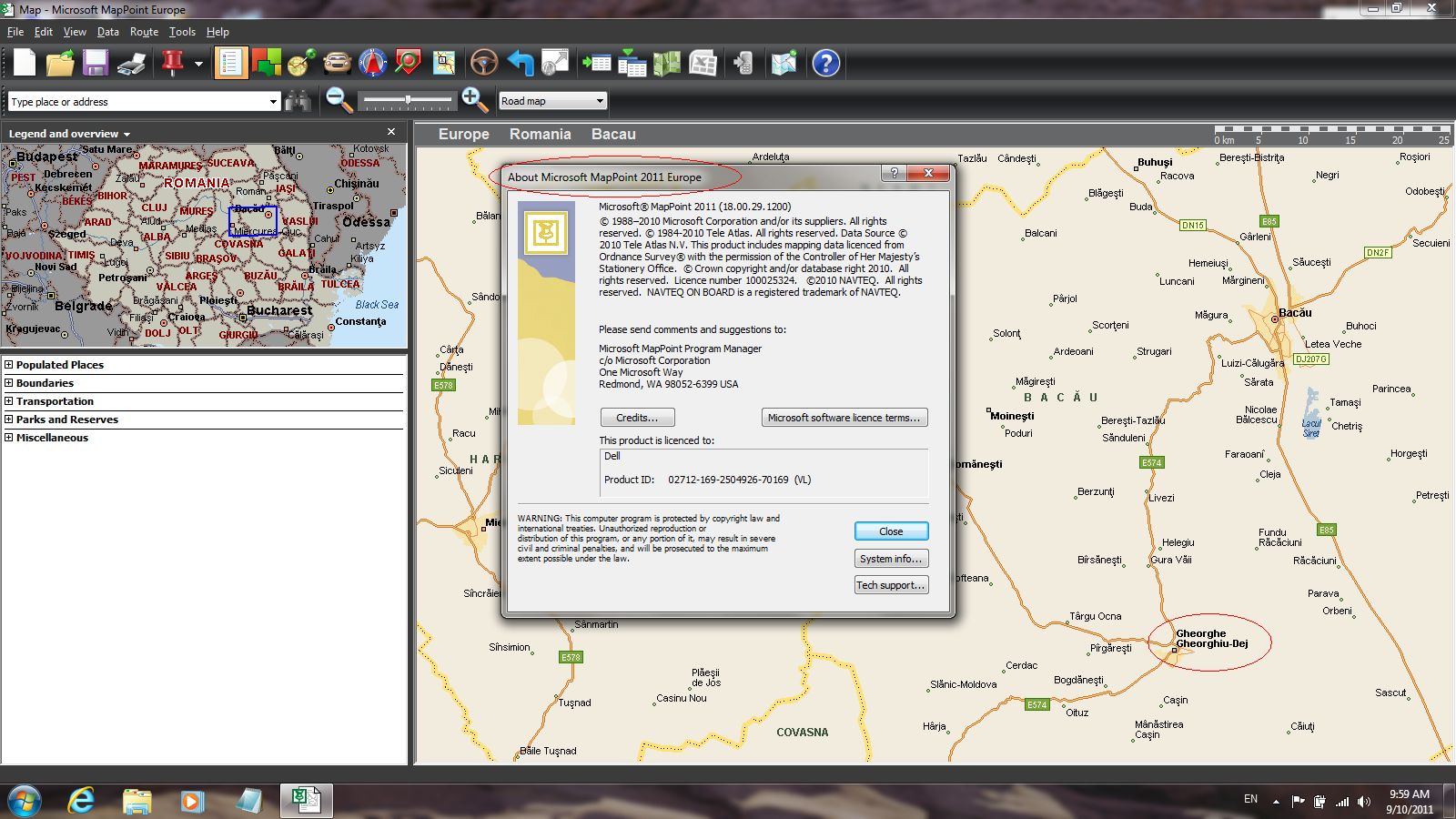This screenshot has height=819, width=1456.
Task: Open the Edit menu
Action: [x=44, y=32]
